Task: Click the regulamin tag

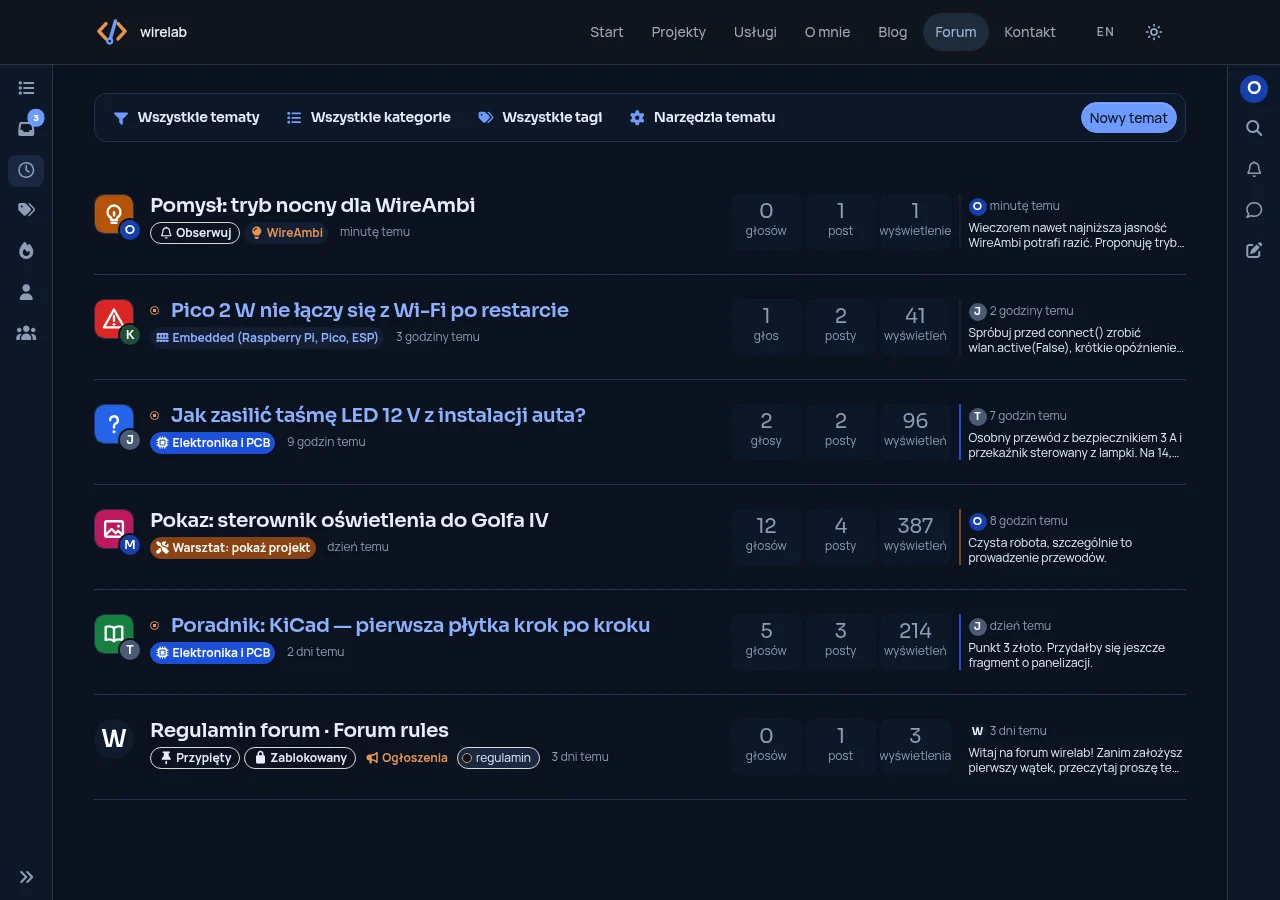Action: [x=498, y=757]
